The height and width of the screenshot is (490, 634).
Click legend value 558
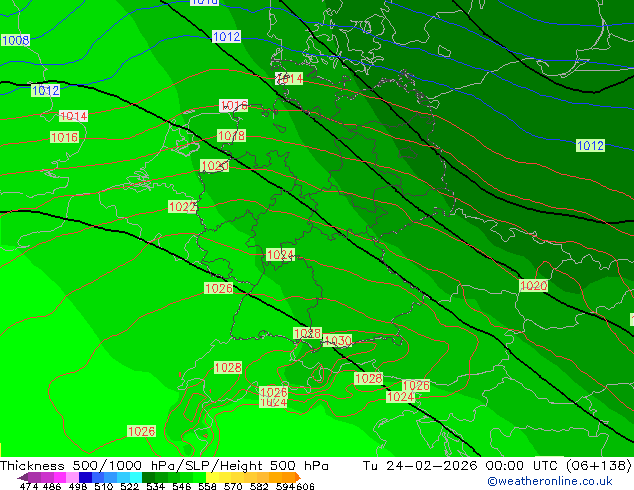[207, 486]
